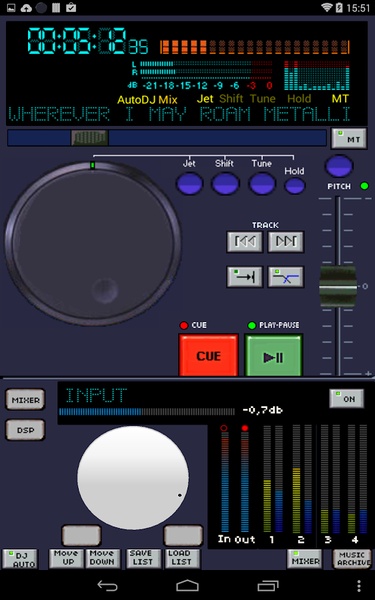Tap the orange track progress segments
Viewport: 375px width, 600px height.
tap(255, 47)
